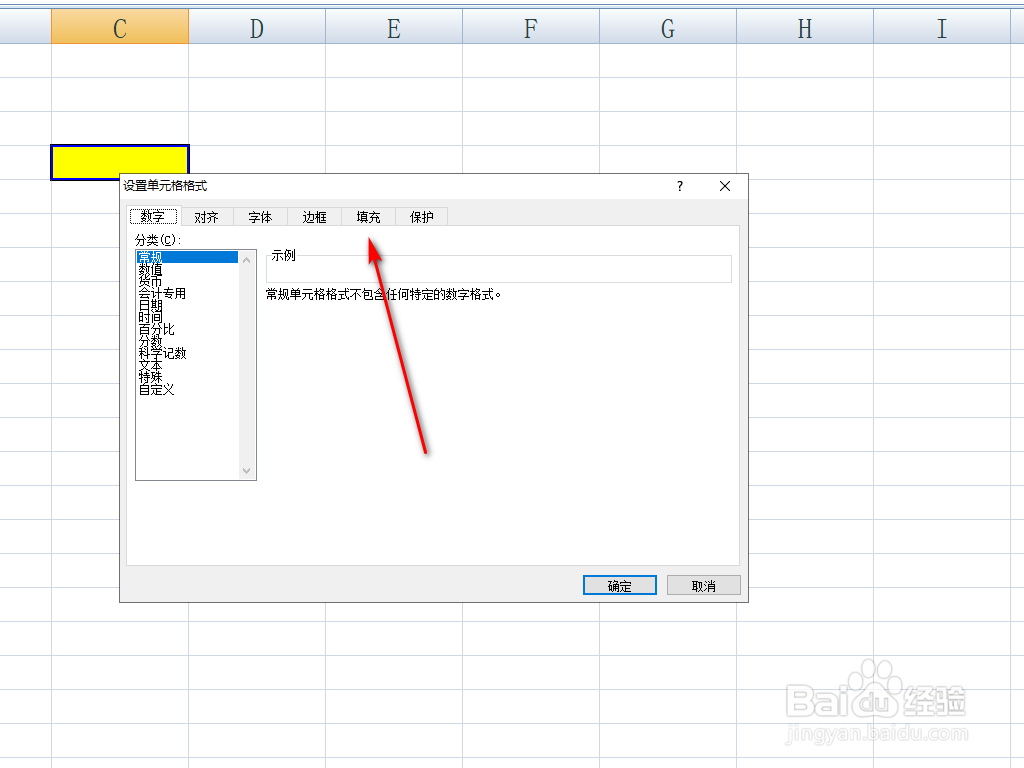Open dialog help question mark
The width and height of the screenshot is (1024, 768).
[x=680, y=186]
